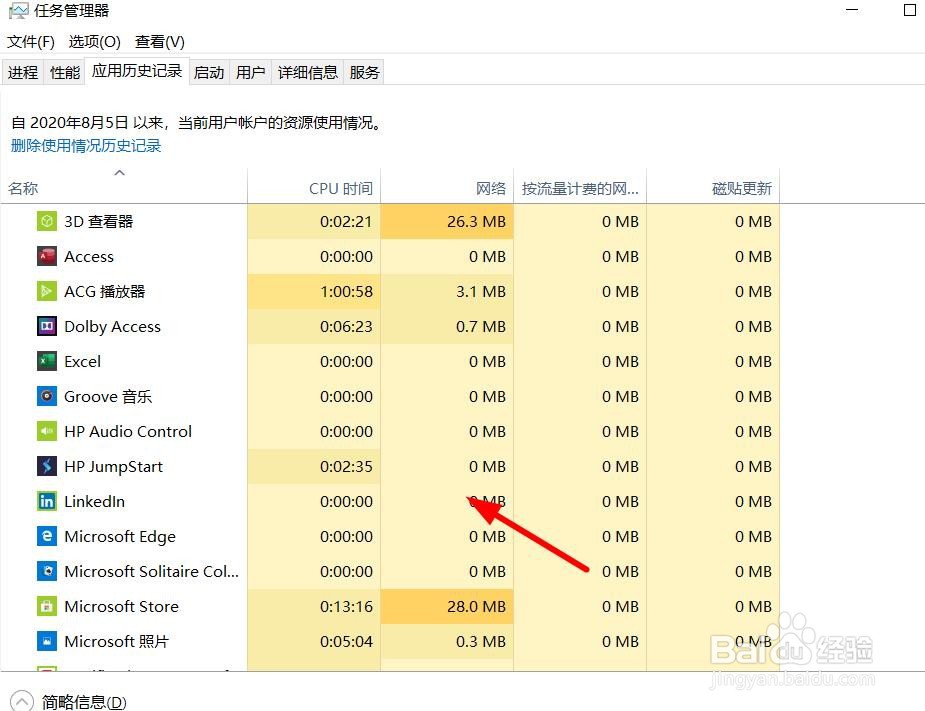This screenshot has width=925, height=711.
Task: Click the 0:02:21 CPU time value
Action: pyautogui.click(x=346, y=221)
